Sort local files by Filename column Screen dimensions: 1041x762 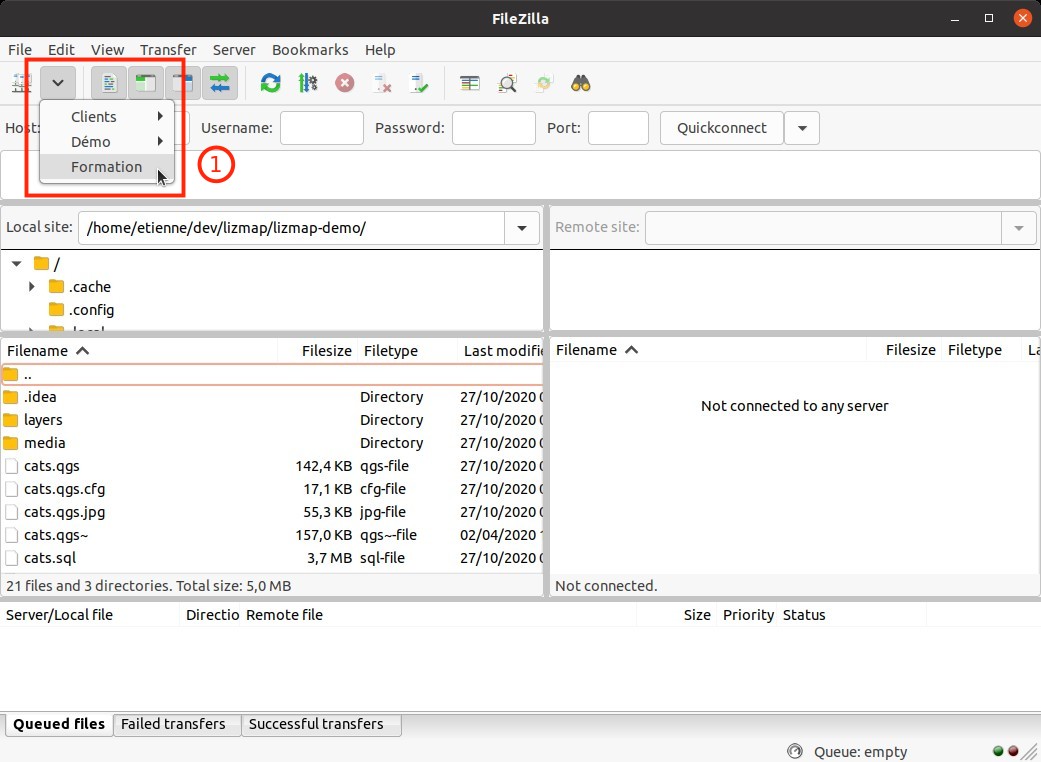(138, 350)
